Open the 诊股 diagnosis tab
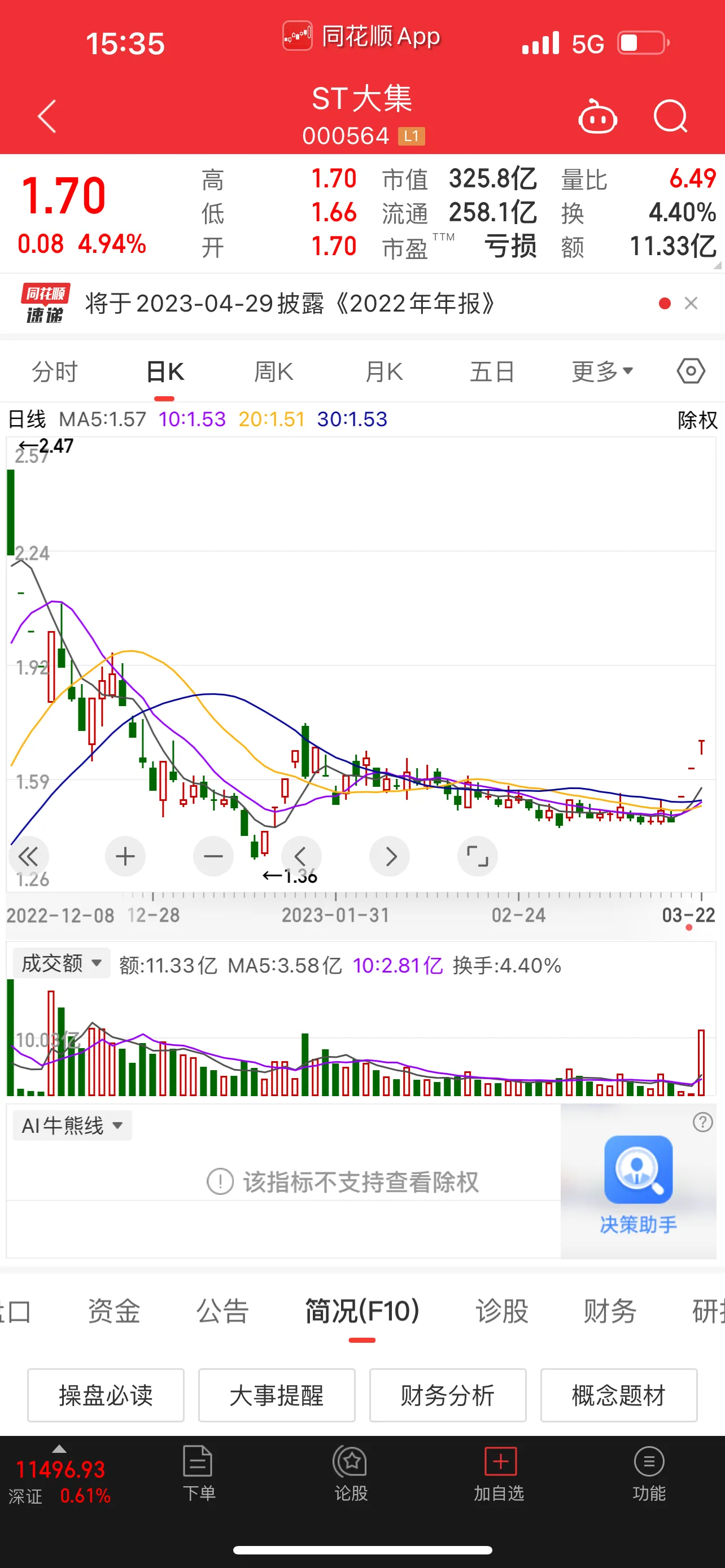Screen dimensions: 725x1568 click(501, 1311)
